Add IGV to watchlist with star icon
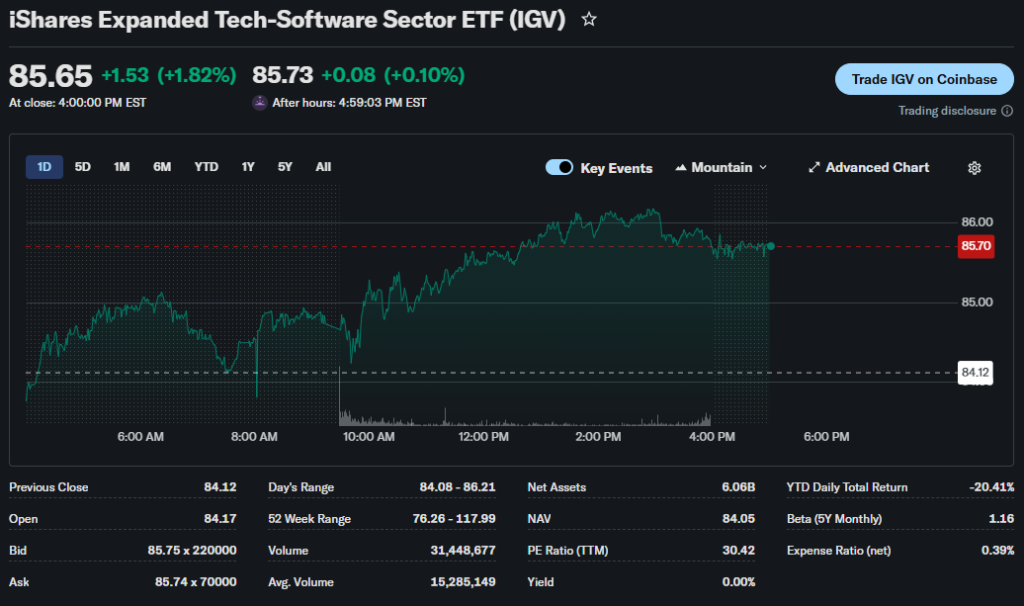The height and width of the screenshot is (606, 1024). (589, 19)
